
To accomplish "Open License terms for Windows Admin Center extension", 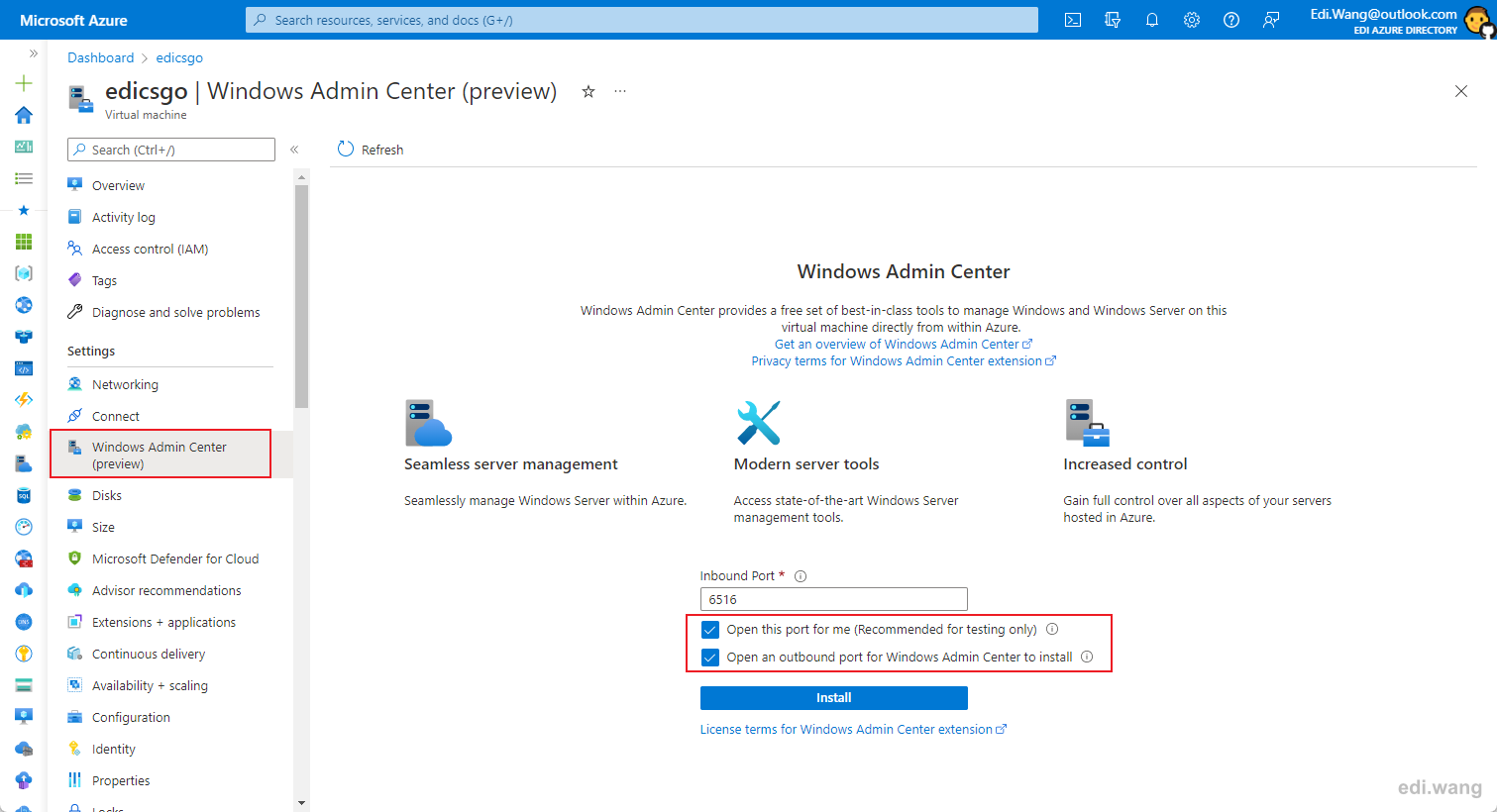I will [853, 729].
